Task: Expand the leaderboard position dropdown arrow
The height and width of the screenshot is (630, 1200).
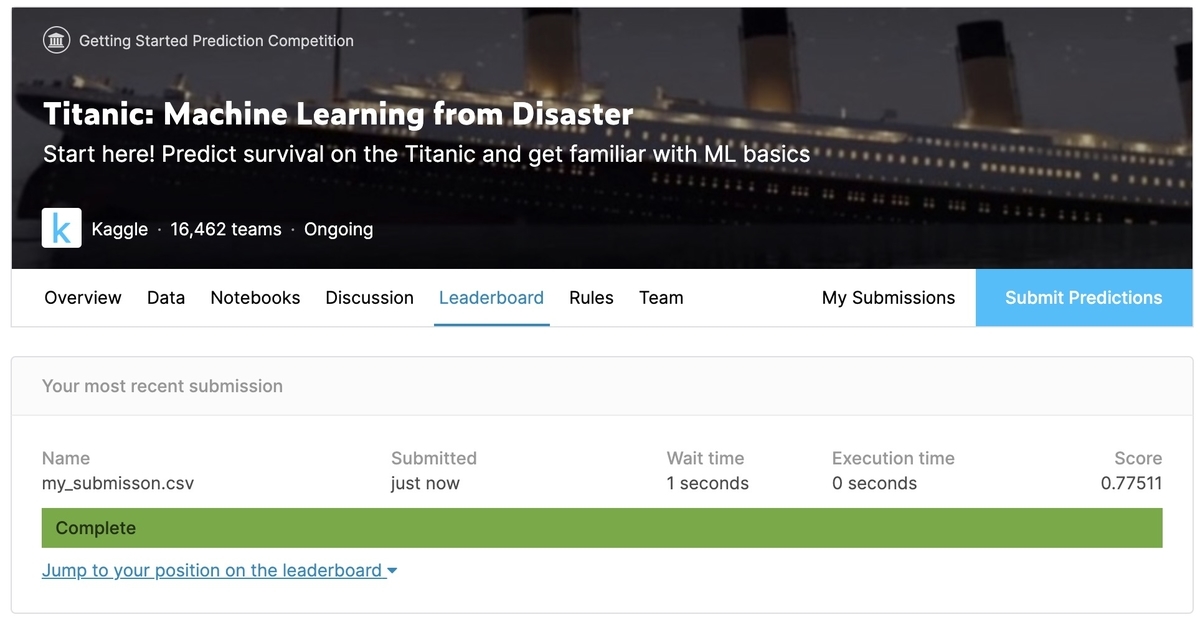Action: pyautogui.click(x=392, y=571)
